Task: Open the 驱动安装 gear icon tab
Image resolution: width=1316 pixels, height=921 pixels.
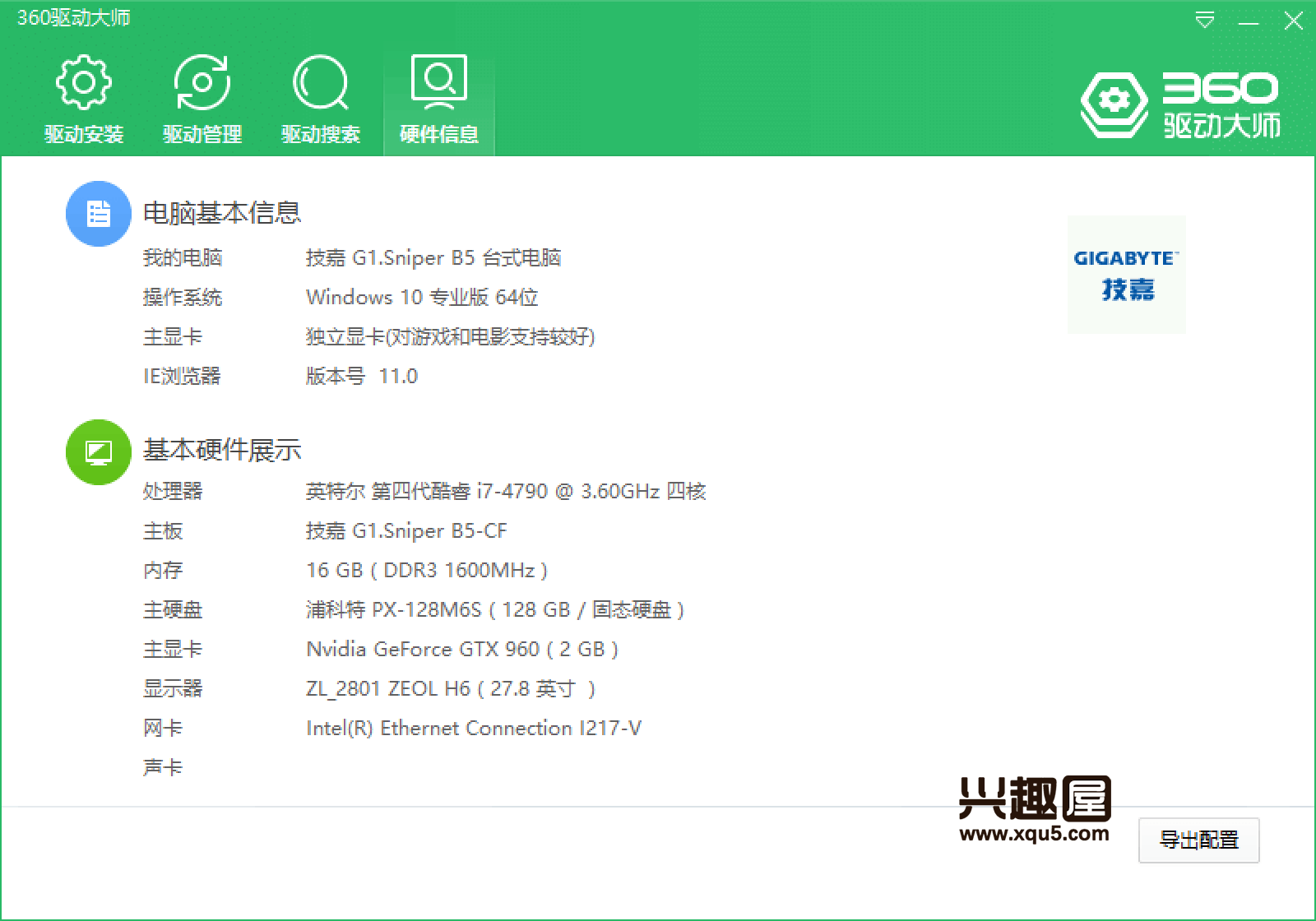Action: click(84, 100)
